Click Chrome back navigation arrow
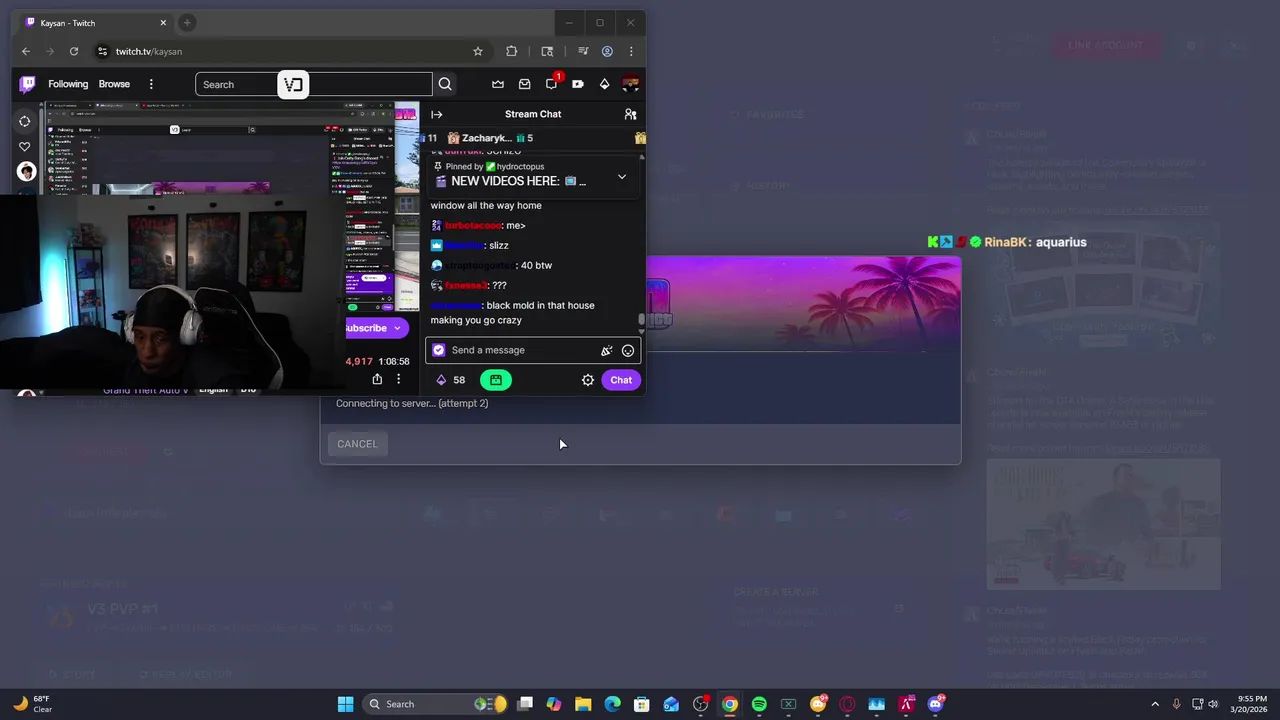 26,51
